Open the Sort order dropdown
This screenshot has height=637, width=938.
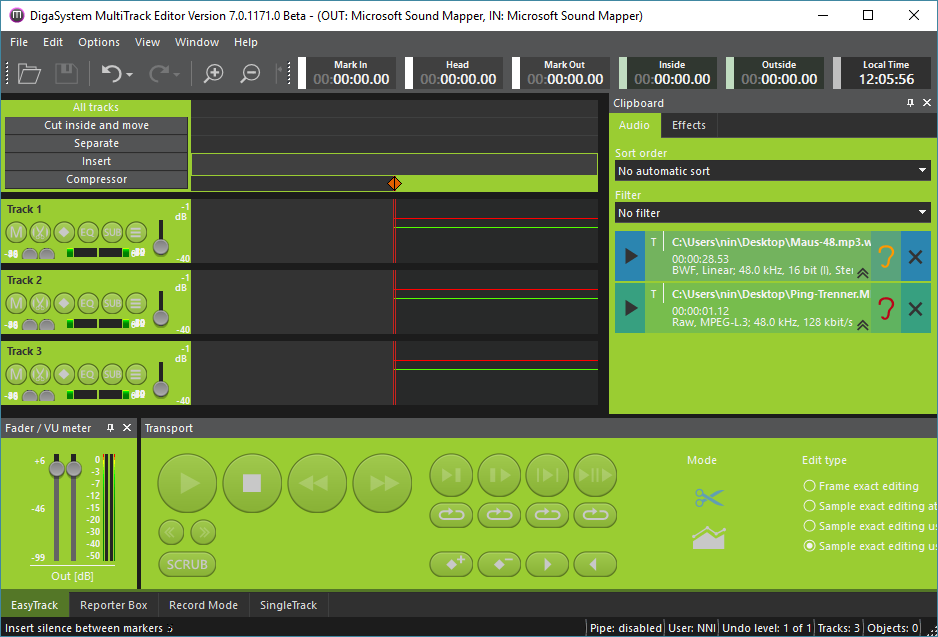[772, 171]
